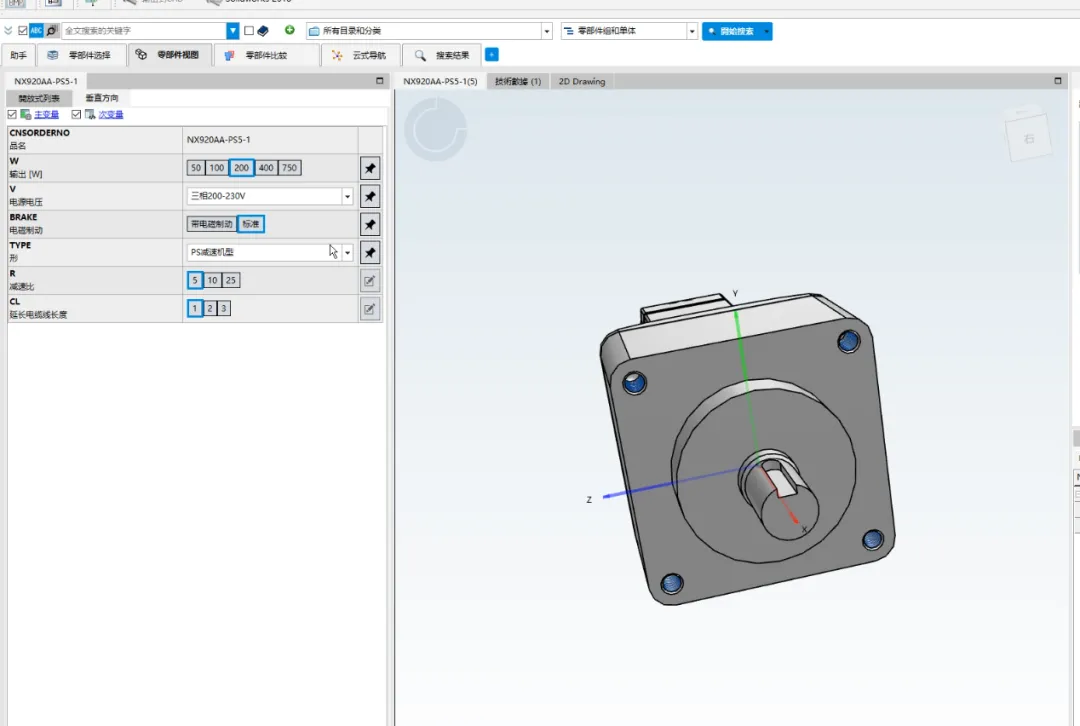
Task: Toggle the 主变量 checkbox
Action: pyautogui.click(x=12, y=114)
